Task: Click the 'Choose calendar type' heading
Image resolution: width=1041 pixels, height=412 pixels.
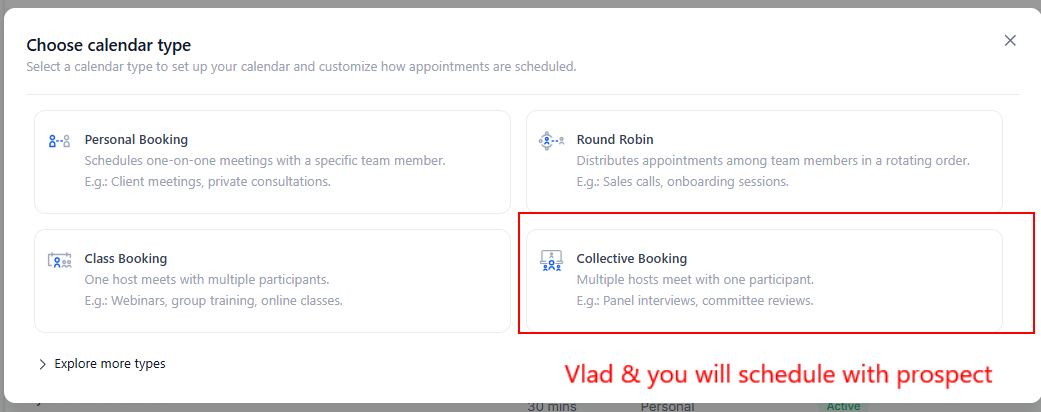Action: pyautogui.click(x=108, y=45)
